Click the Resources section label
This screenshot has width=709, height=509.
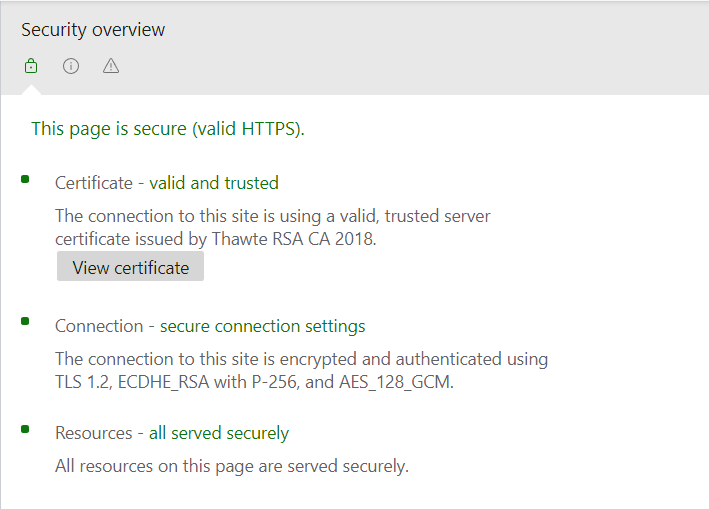click(x=93, y=433)
